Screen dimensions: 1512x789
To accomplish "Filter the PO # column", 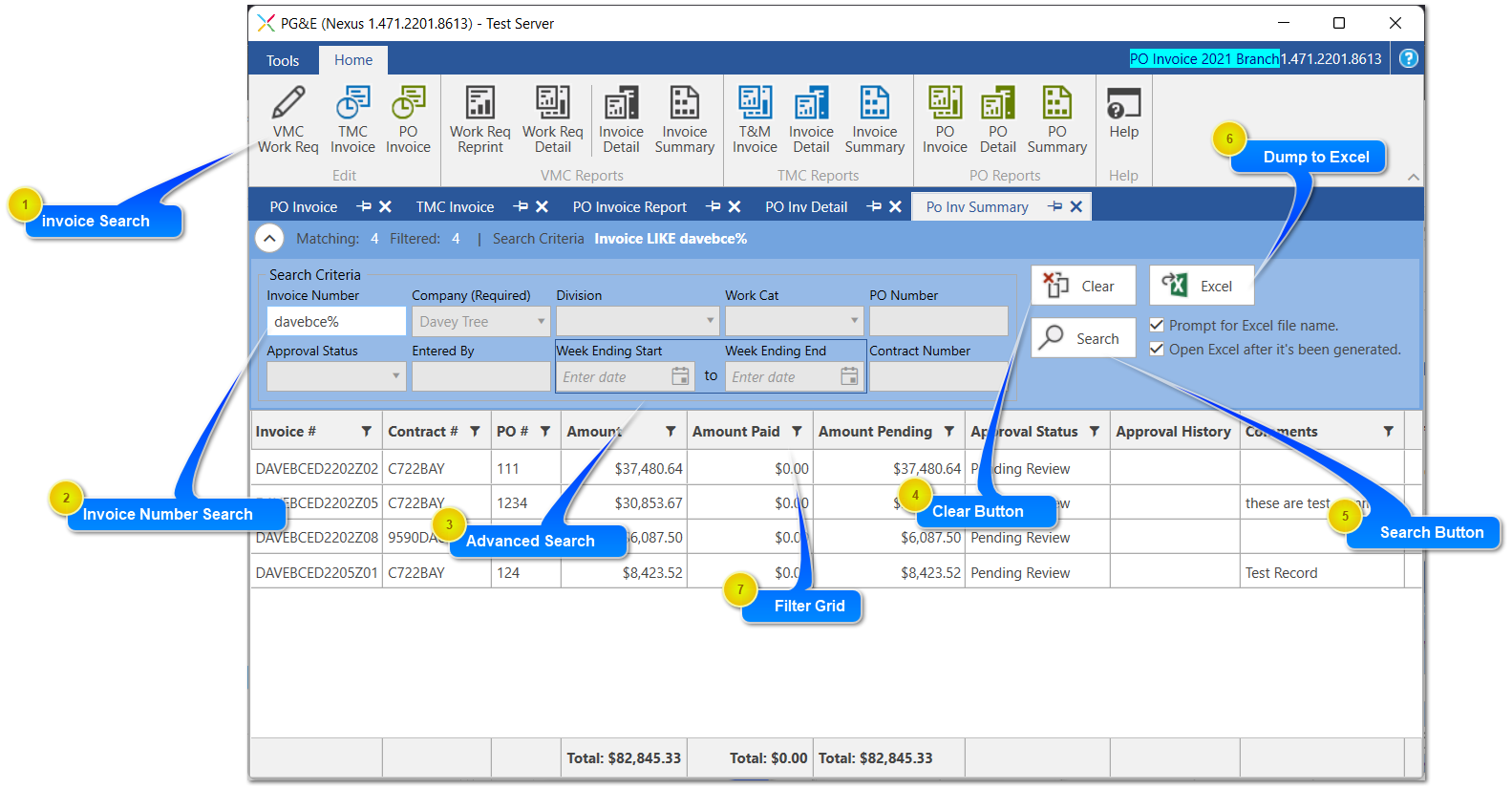I will pos(545,432).
